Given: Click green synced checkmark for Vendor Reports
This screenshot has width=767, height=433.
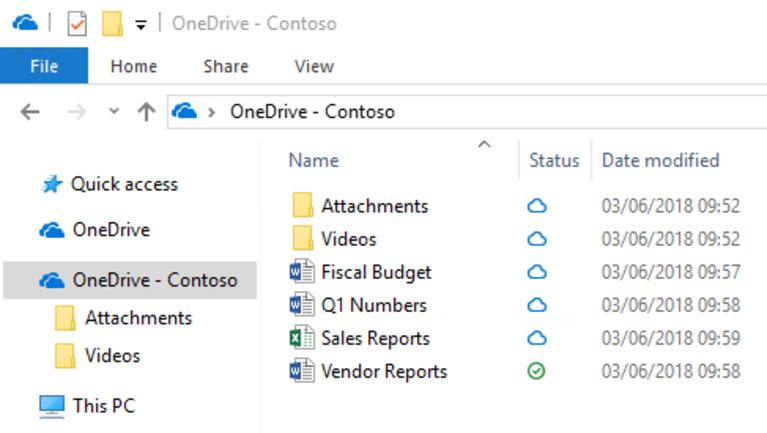Looking at the screenshot, I should click(536, 371).
